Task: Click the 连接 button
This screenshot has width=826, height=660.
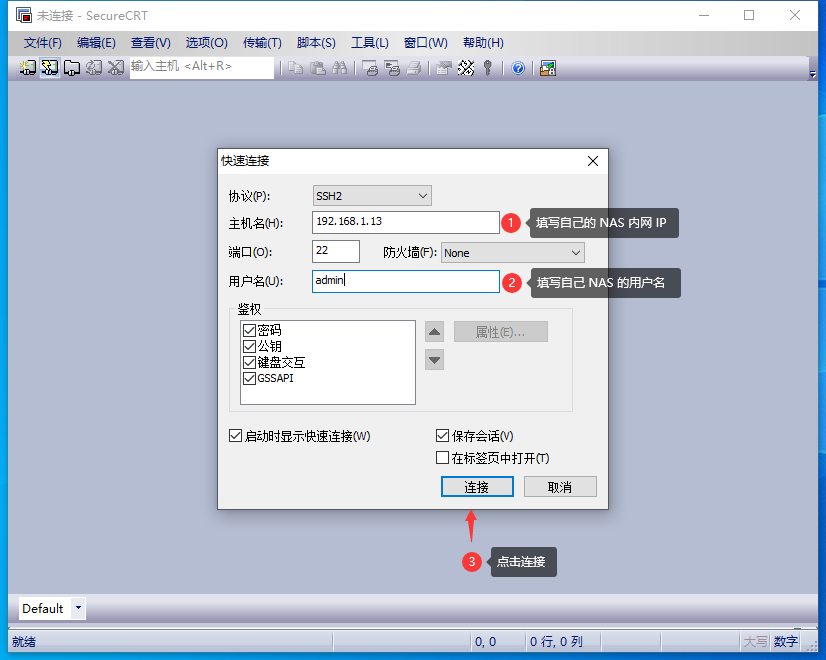Action: [x=477, y=487]
